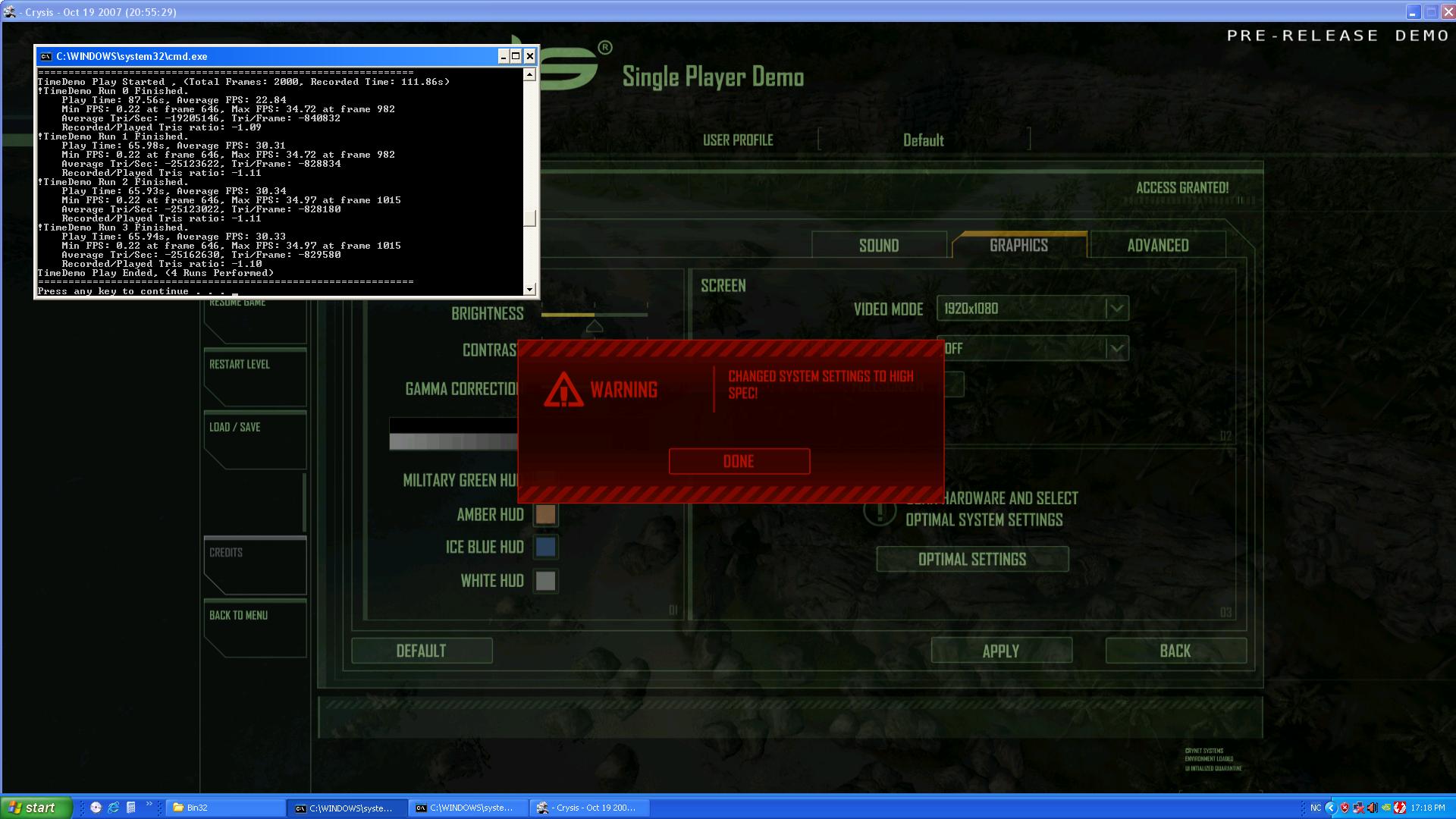Click the taskbar clock showing 17:18 PM
The width and height of the screenshot is (1456, 819).
point(1428,808)
